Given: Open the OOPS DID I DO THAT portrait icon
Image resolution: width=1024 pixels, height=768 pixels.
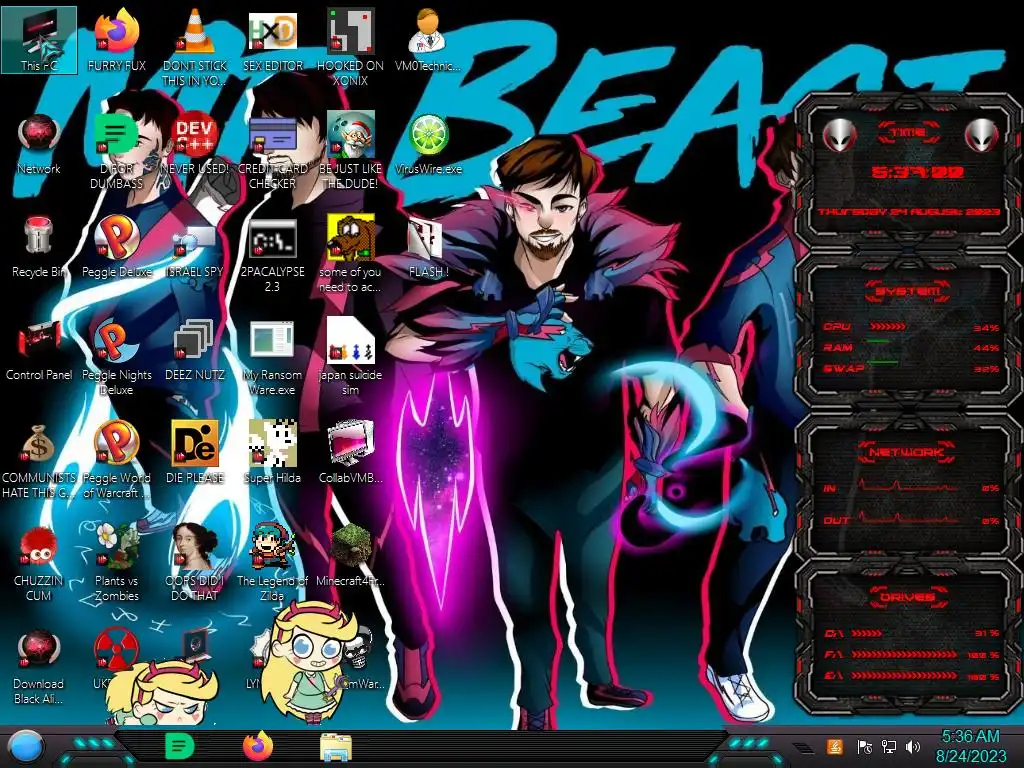Looking at the screenshot, I should (195, 562).
